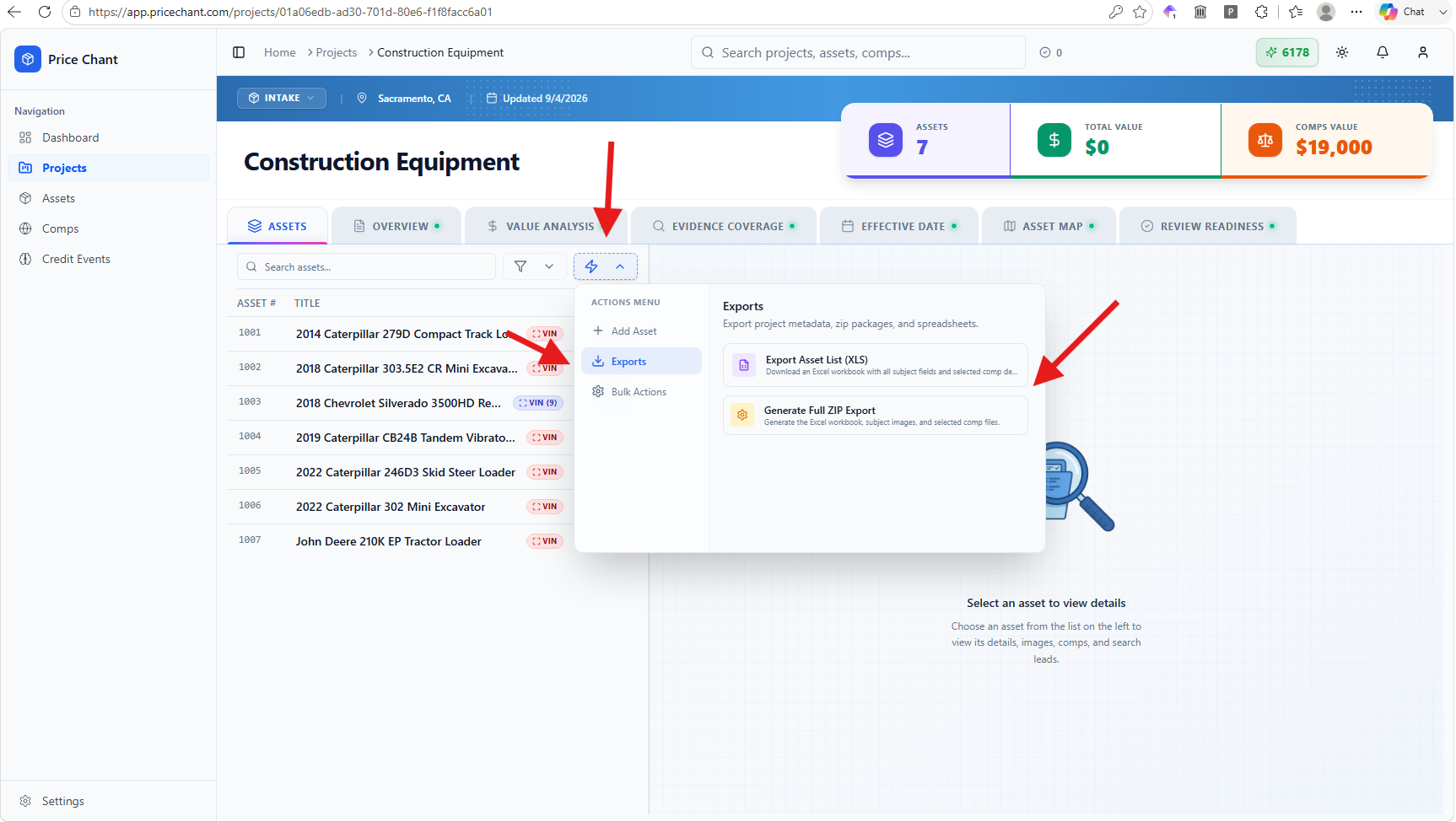Open Credit Events in navigation sidebar
This screenshot has width=1456, height=822.
point(109,259)
